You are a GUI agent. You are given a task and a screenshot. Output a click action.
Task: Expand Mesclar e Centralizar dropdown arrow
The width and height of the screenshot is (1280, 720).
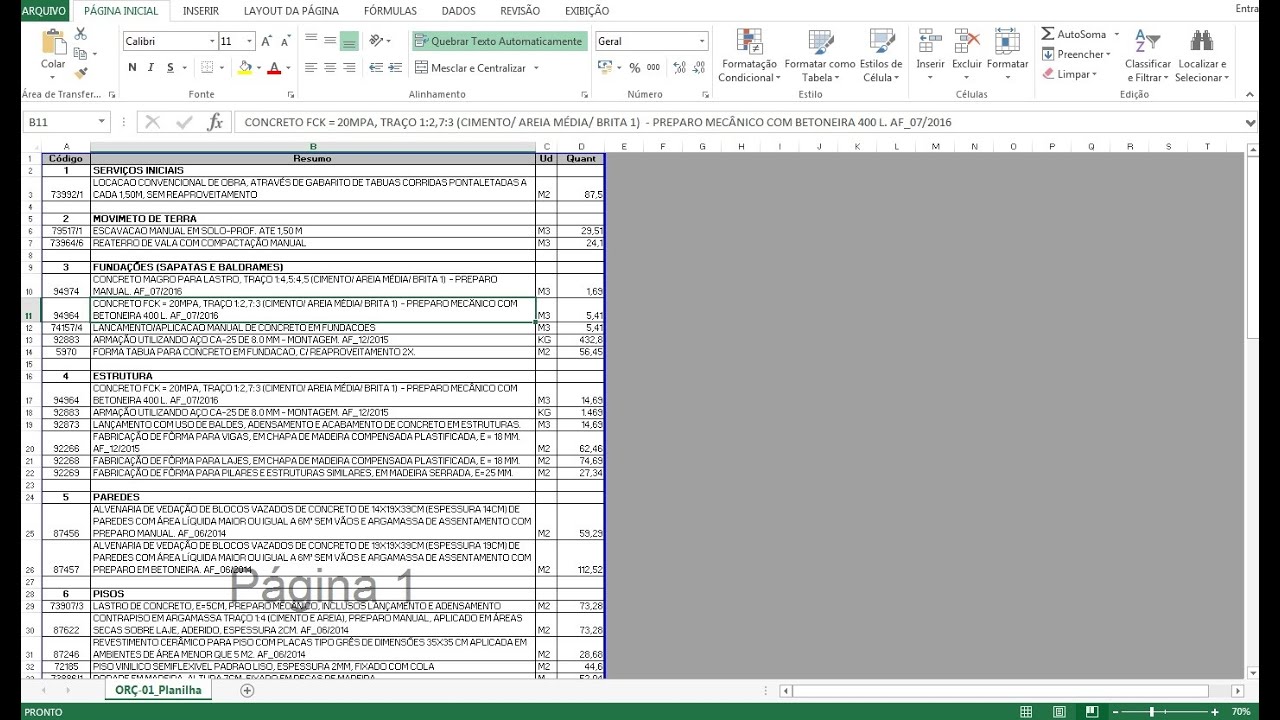pyautogui.click(x=537, y=68)
